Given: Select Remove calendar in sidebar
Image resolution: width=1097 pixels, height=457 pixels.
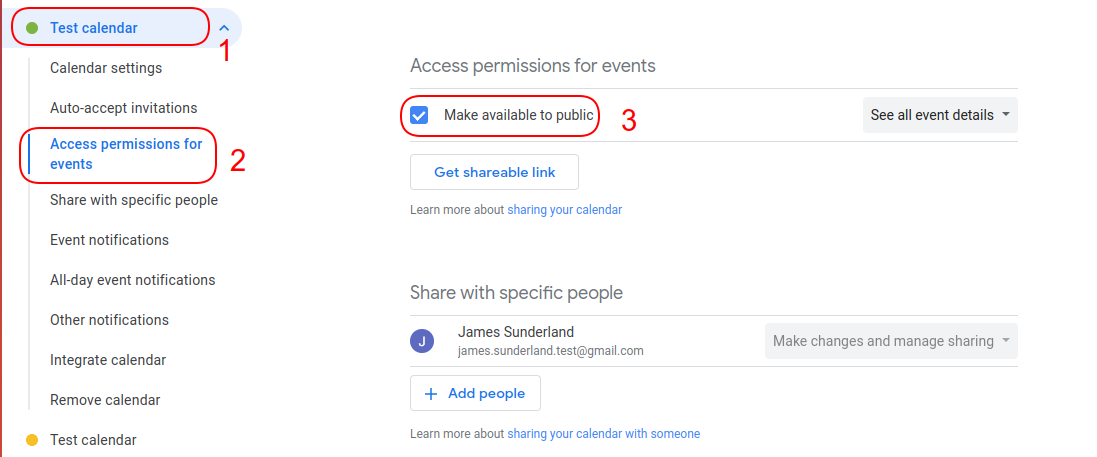Looking at the screenshot, I should (x=105, y=400).
